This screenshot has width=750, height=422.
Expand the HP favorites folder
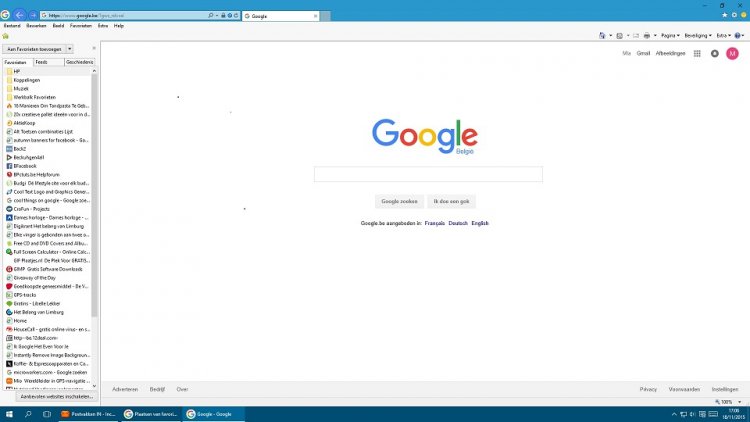pyautogui.click(x=17, y=71)
